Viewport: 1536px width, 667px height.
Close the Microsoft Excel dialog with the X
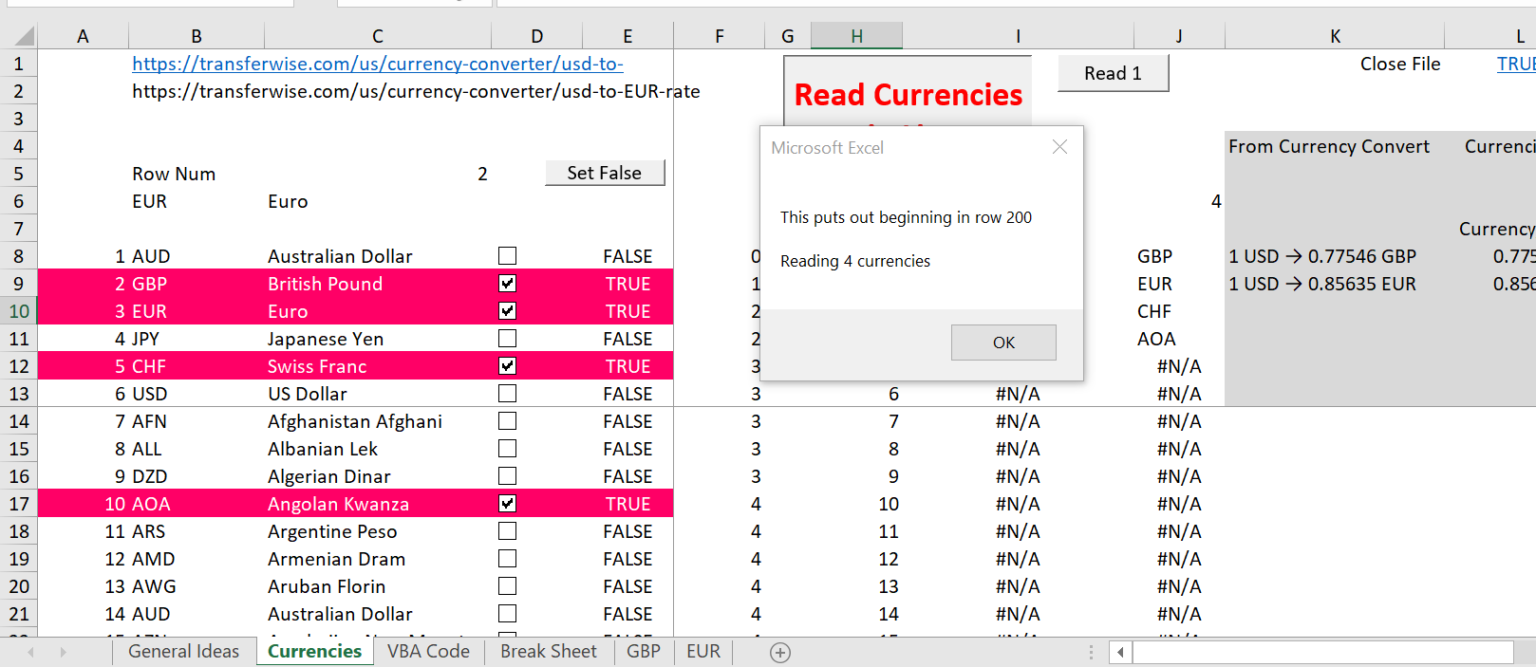click(x=1059, y=146)
